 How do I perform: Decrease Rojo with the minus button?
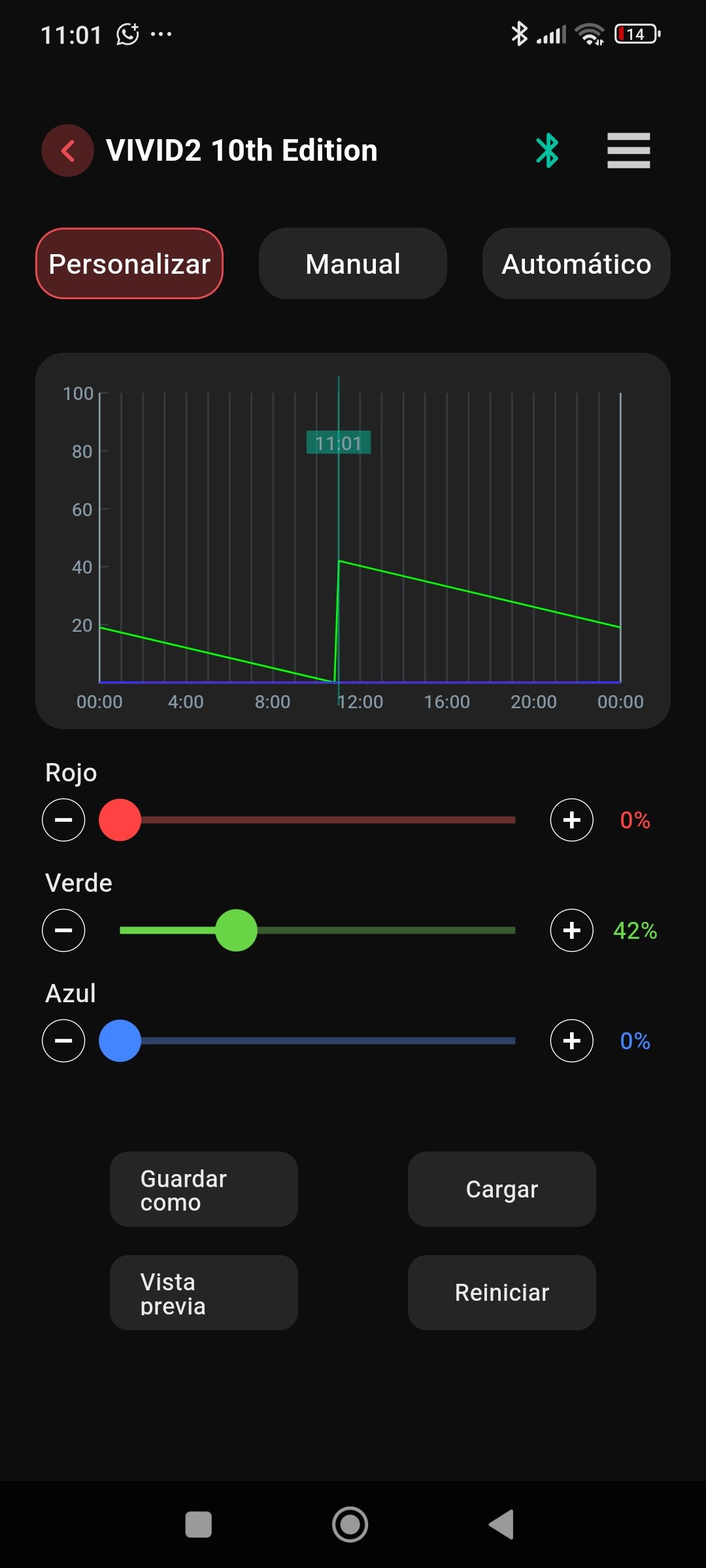63,820
